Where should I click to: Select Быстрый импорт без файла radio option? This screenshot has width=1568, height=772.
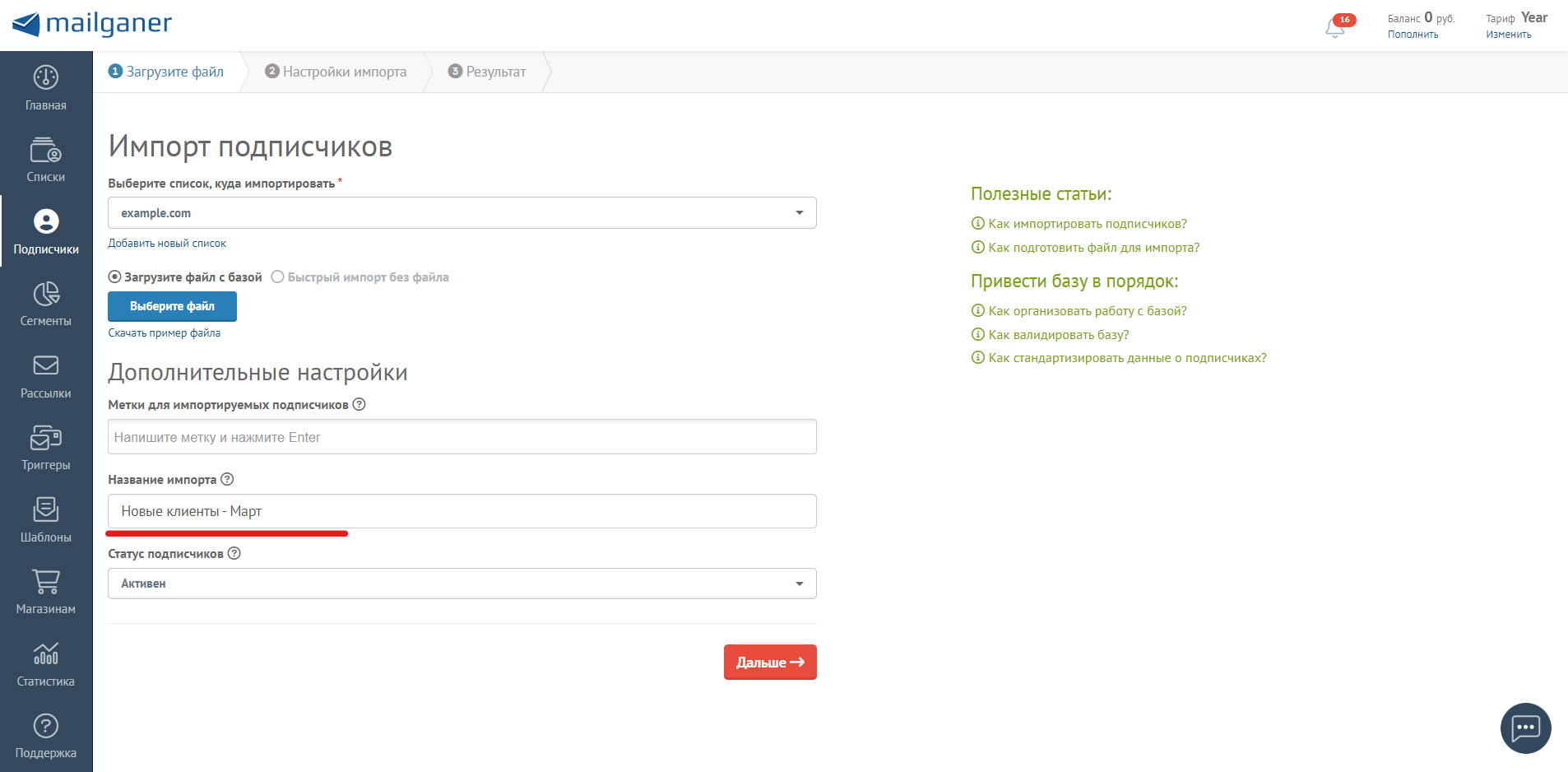coord(278,277)
